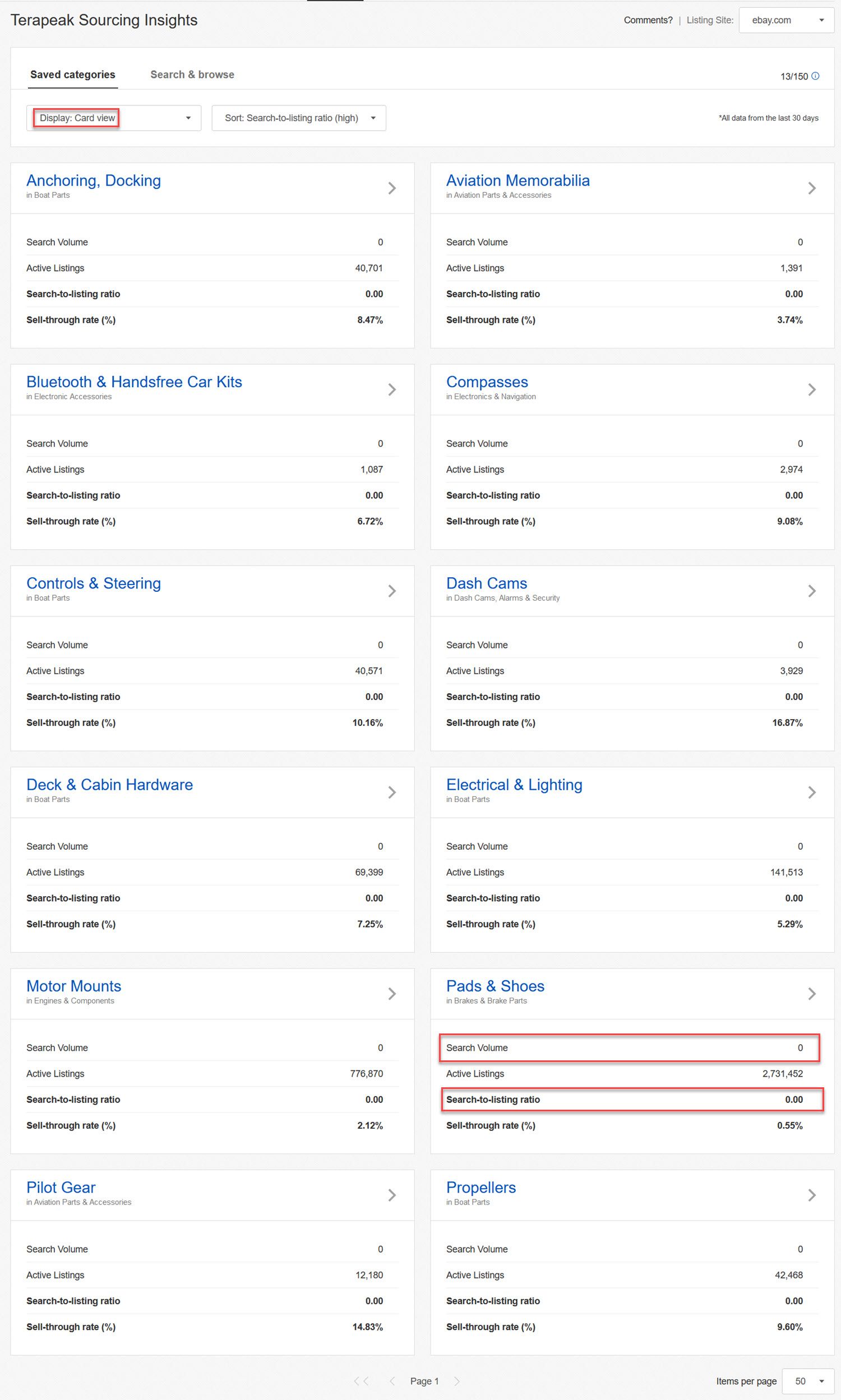Expand the ebay.com Listing Site dropdown

(786, 20)
